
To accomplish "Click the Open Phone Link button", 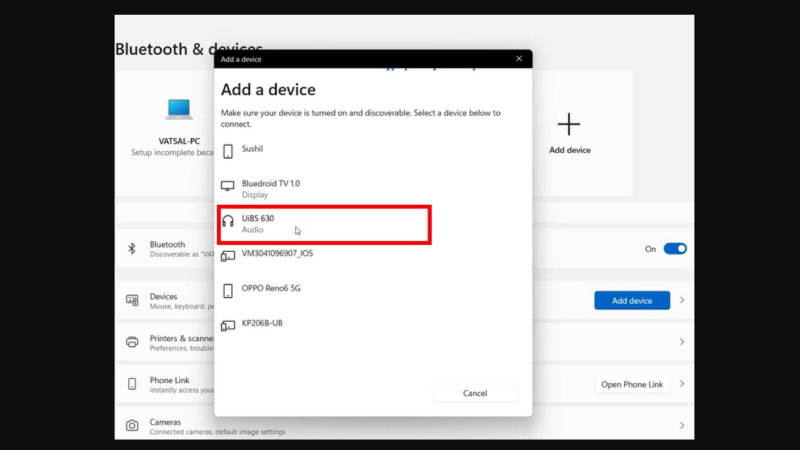I will pos(631,384).
